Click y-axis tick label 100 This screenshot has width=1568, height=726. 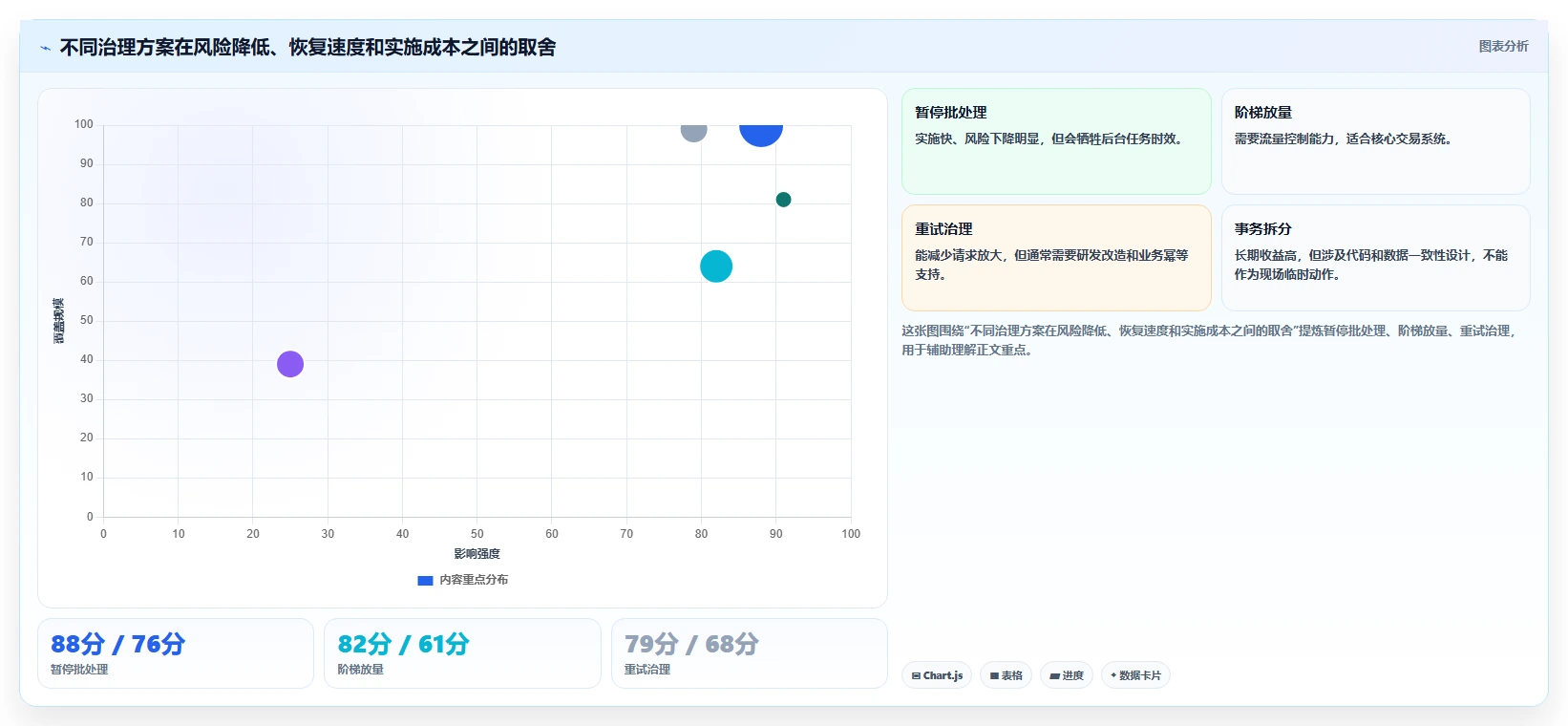pos(84,124)
